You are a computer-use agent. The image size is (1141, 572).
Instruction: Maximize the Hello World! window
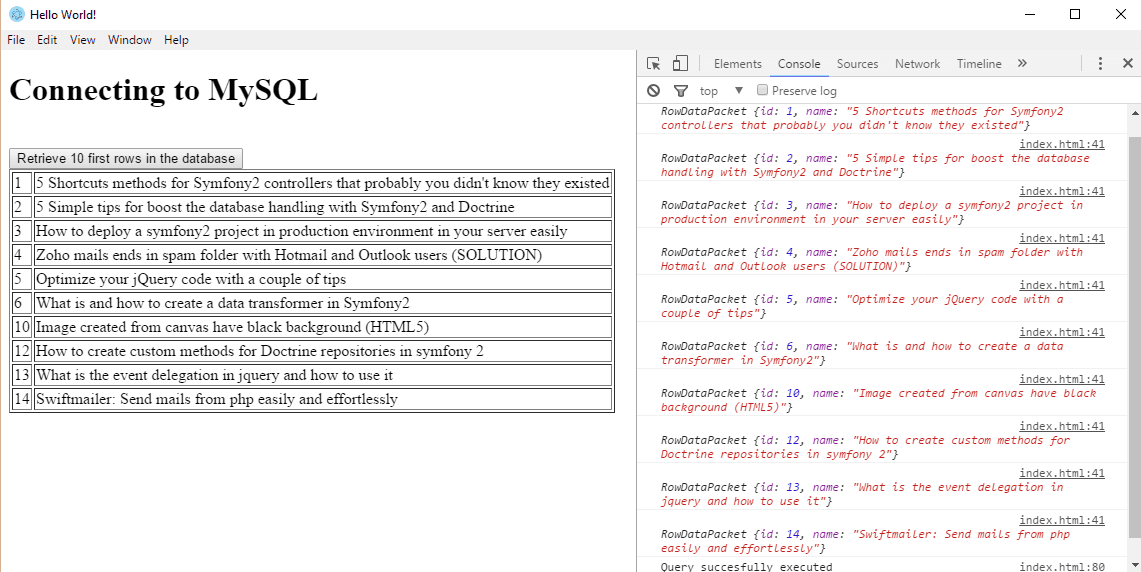[1075, 14]
